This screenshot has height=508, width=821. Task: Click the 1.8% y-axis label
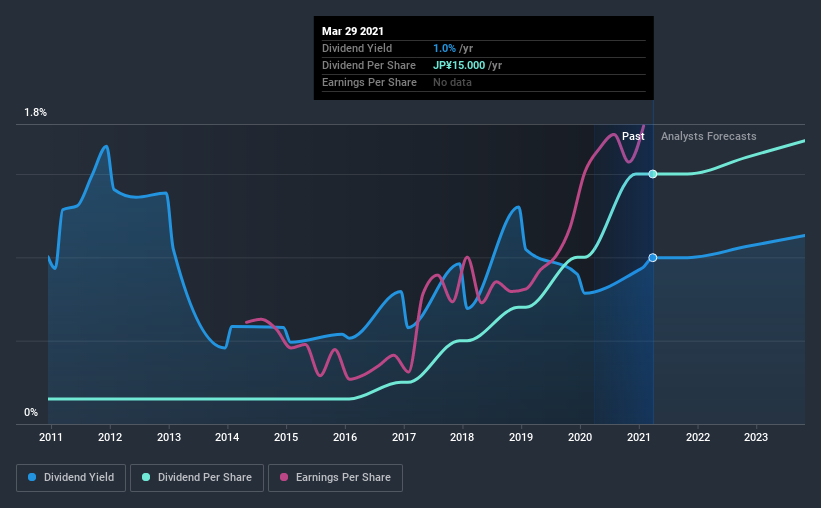pyautogui.click(x=36, y=113)
